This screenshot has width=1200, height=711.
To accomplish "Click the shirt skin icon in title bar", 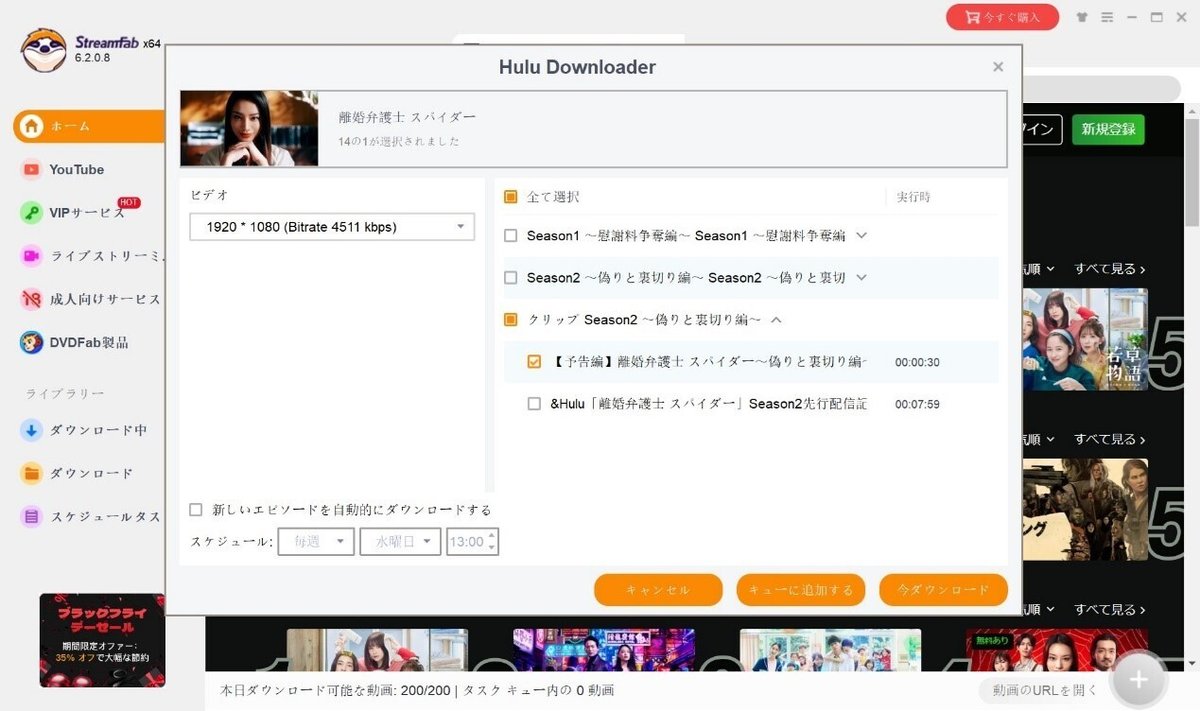I will coord(1081,17).
